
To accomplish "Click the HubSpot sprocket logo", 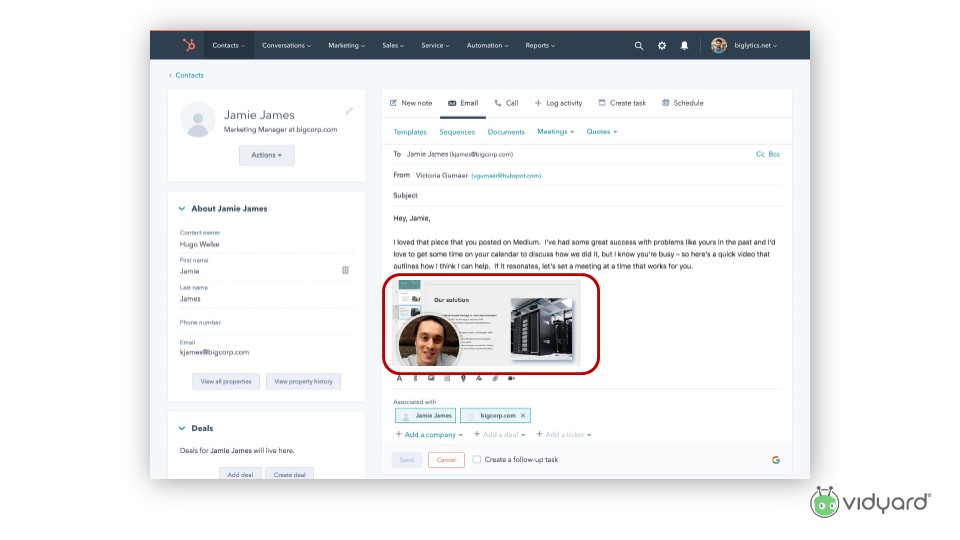I will point(189,45).
